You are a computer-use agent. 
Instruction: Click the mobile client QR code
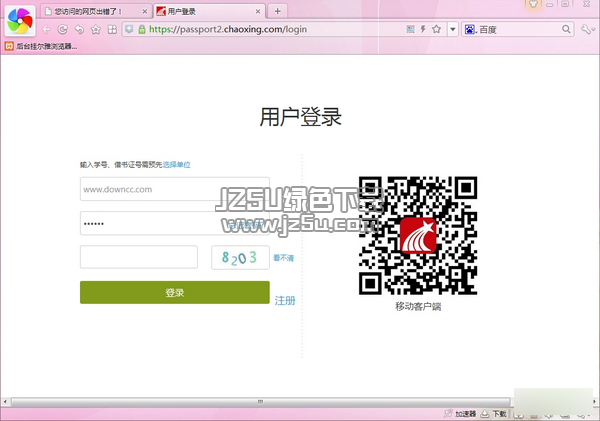(418, 235)
